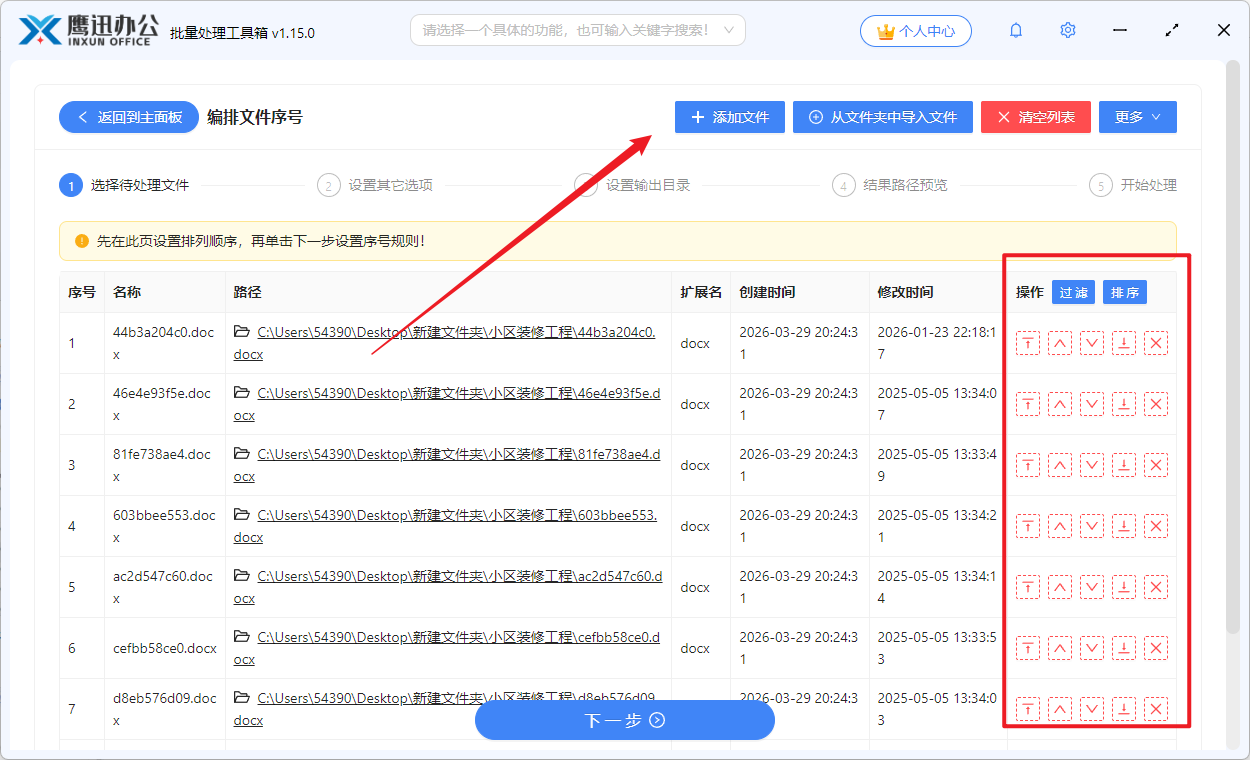Screen dimensions: 1250x760
Task: Move 81fe738ae4.docx down one position
Action: click(1091, 465)
